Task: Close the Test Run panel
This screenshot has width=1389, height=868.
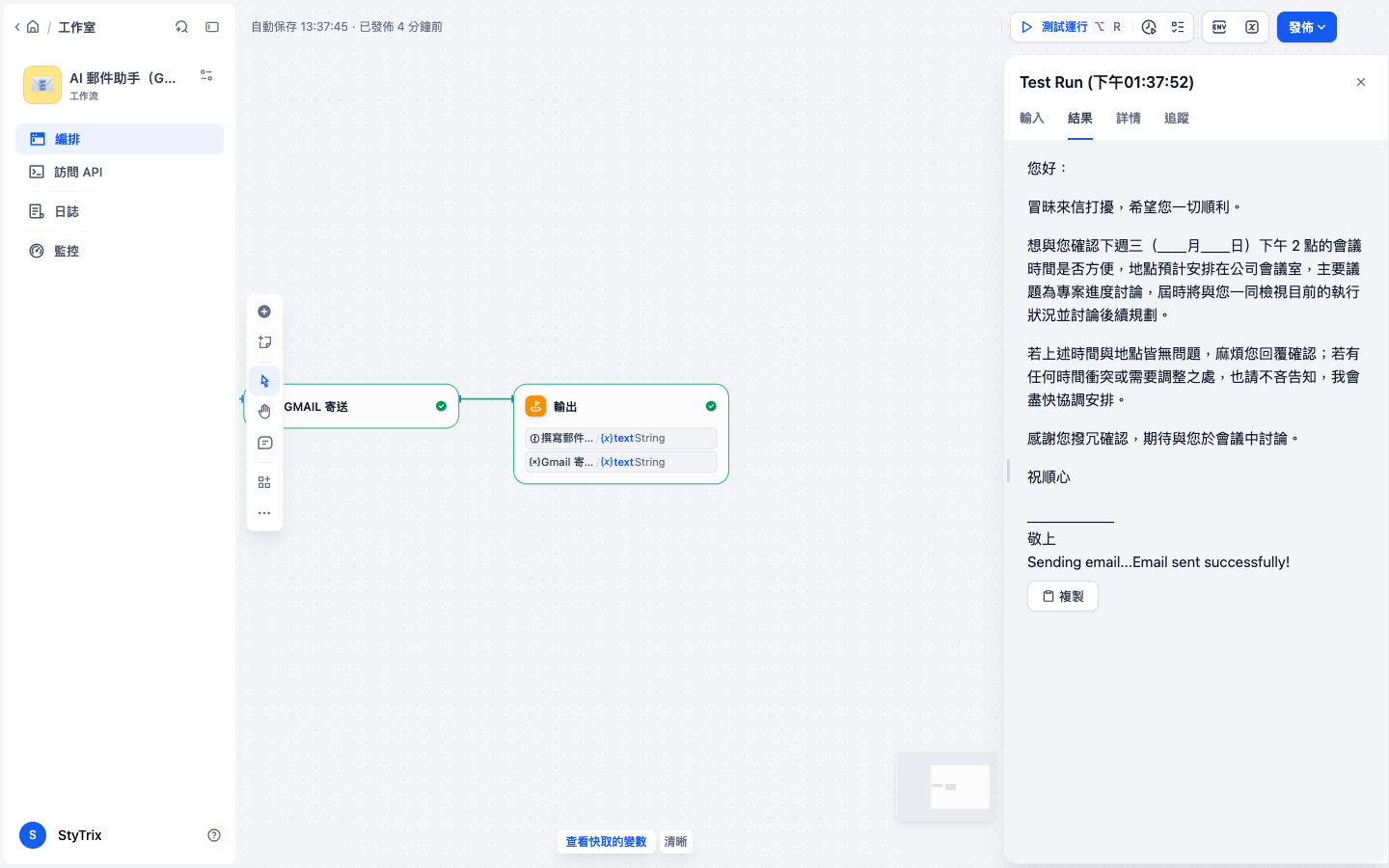Action: (1361, 82)
